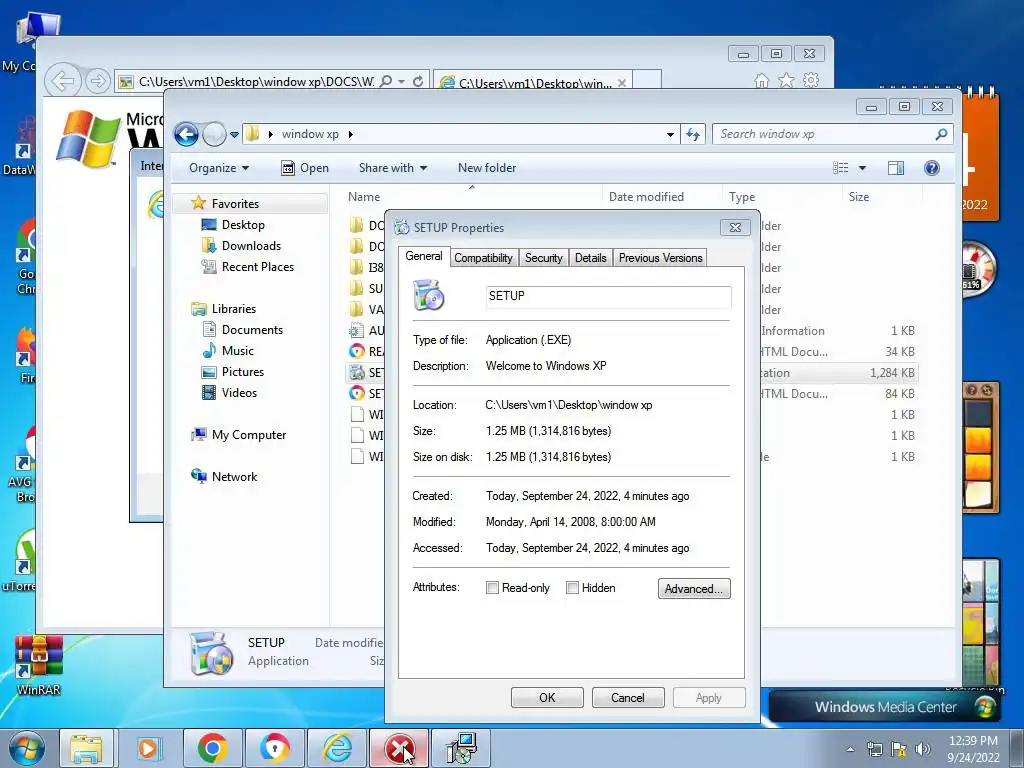
Task: Click New folder in toolbar
Action: coord(487,168)
